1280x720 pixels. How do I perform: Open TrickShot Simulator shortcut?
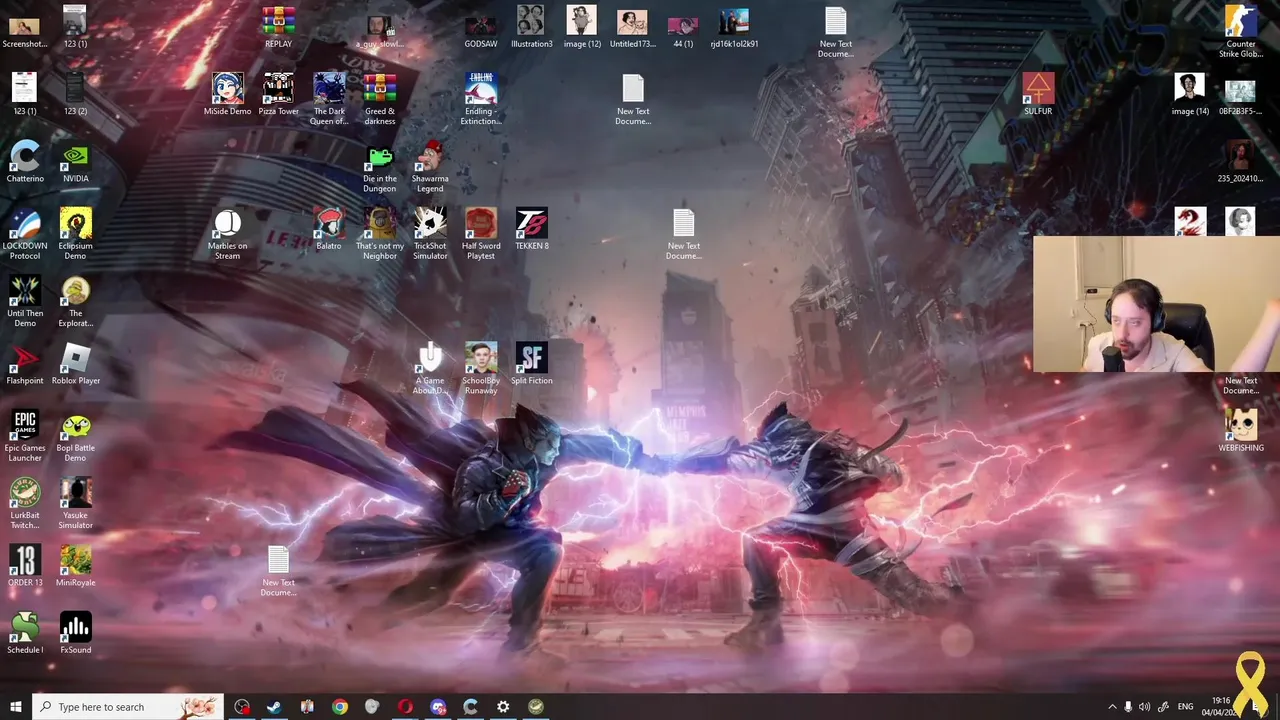[430, 233]
